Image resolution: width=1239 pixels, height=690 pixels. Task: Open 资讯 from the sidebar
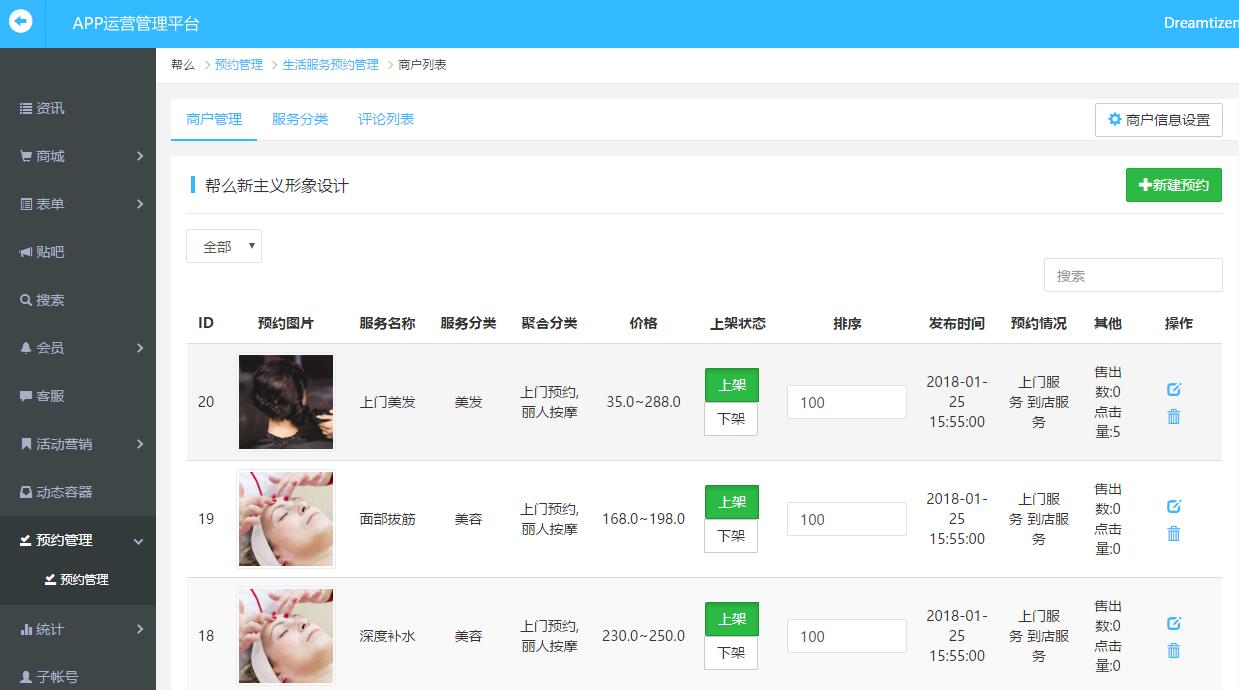coord(50,108)
